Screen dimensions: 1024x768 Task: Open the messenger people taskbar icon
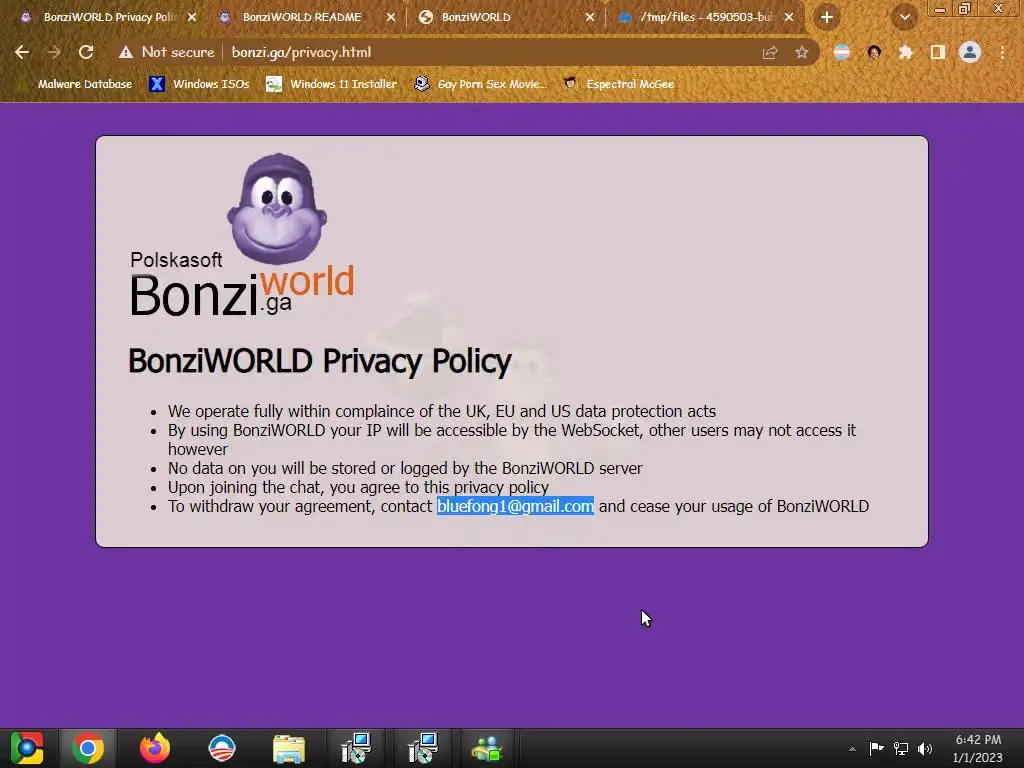(487, 748)
